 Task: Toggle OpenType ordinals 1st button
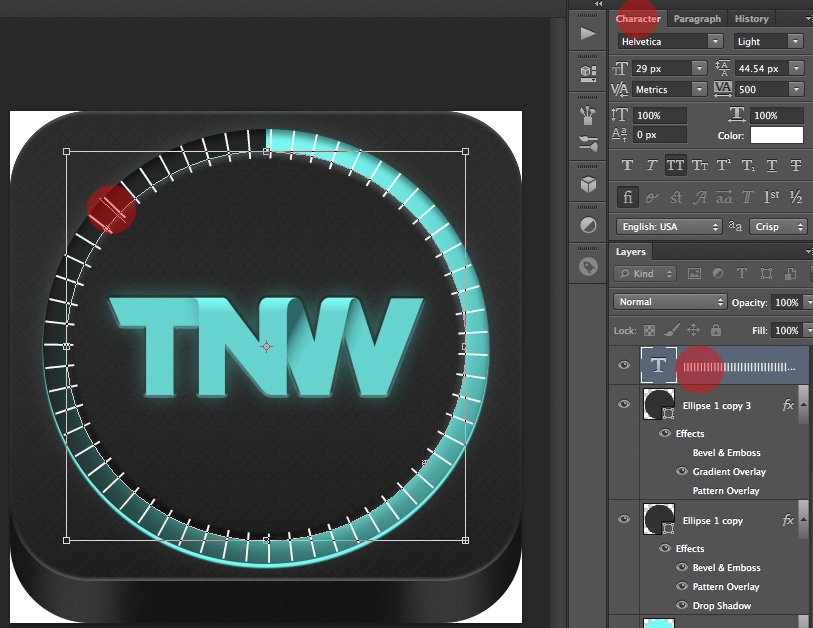pos(772,197)
